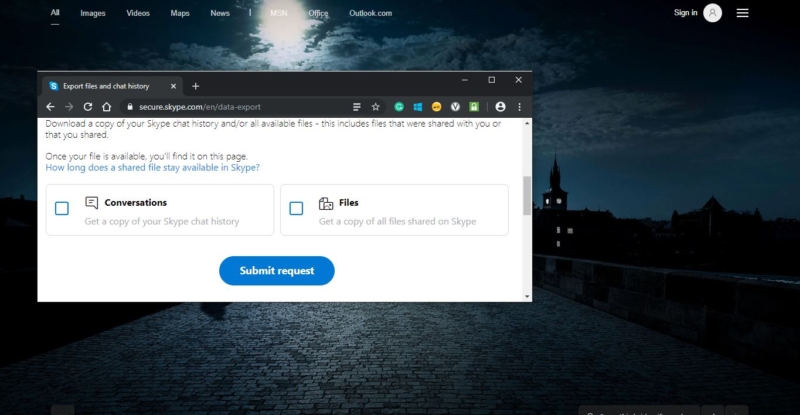800x415 pixels.
Task: Tick the Conversations checkbox
Action: [62, 208]
